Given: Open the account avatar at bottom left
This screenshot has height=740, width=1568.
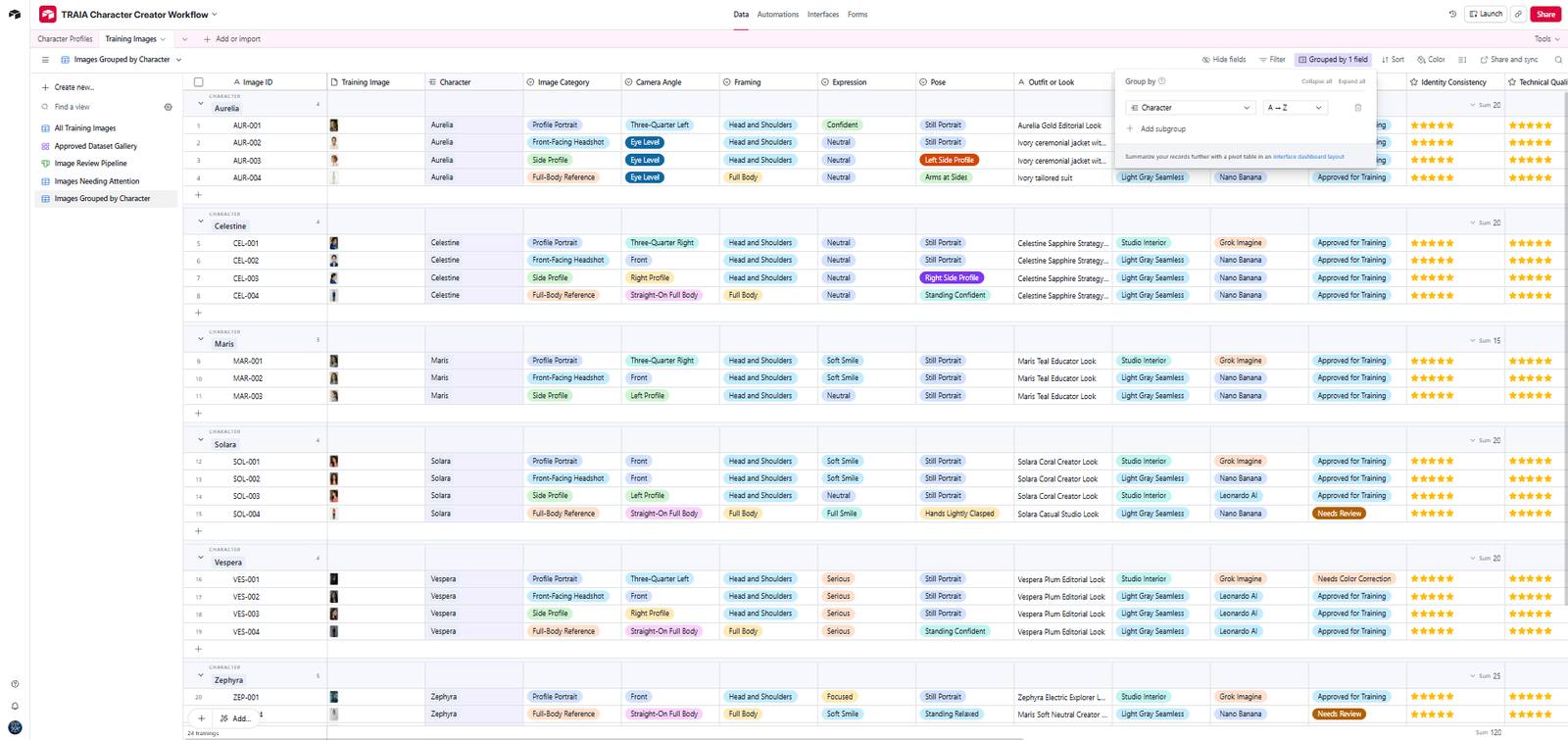Looking at the screenshot, I should (x=15, y=727).
